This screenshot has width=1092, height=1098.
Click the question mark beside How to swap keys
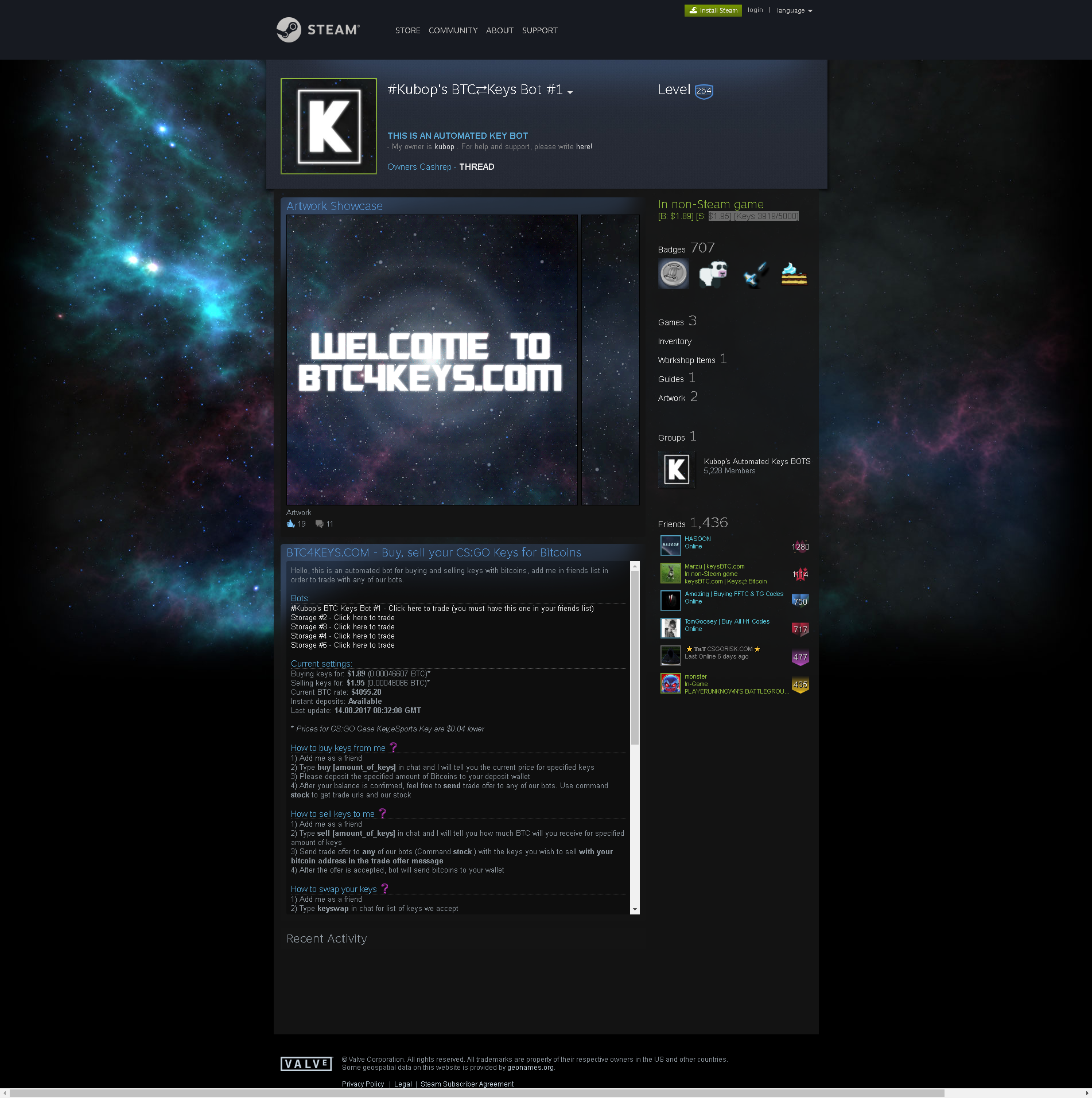tap(384, 889)
